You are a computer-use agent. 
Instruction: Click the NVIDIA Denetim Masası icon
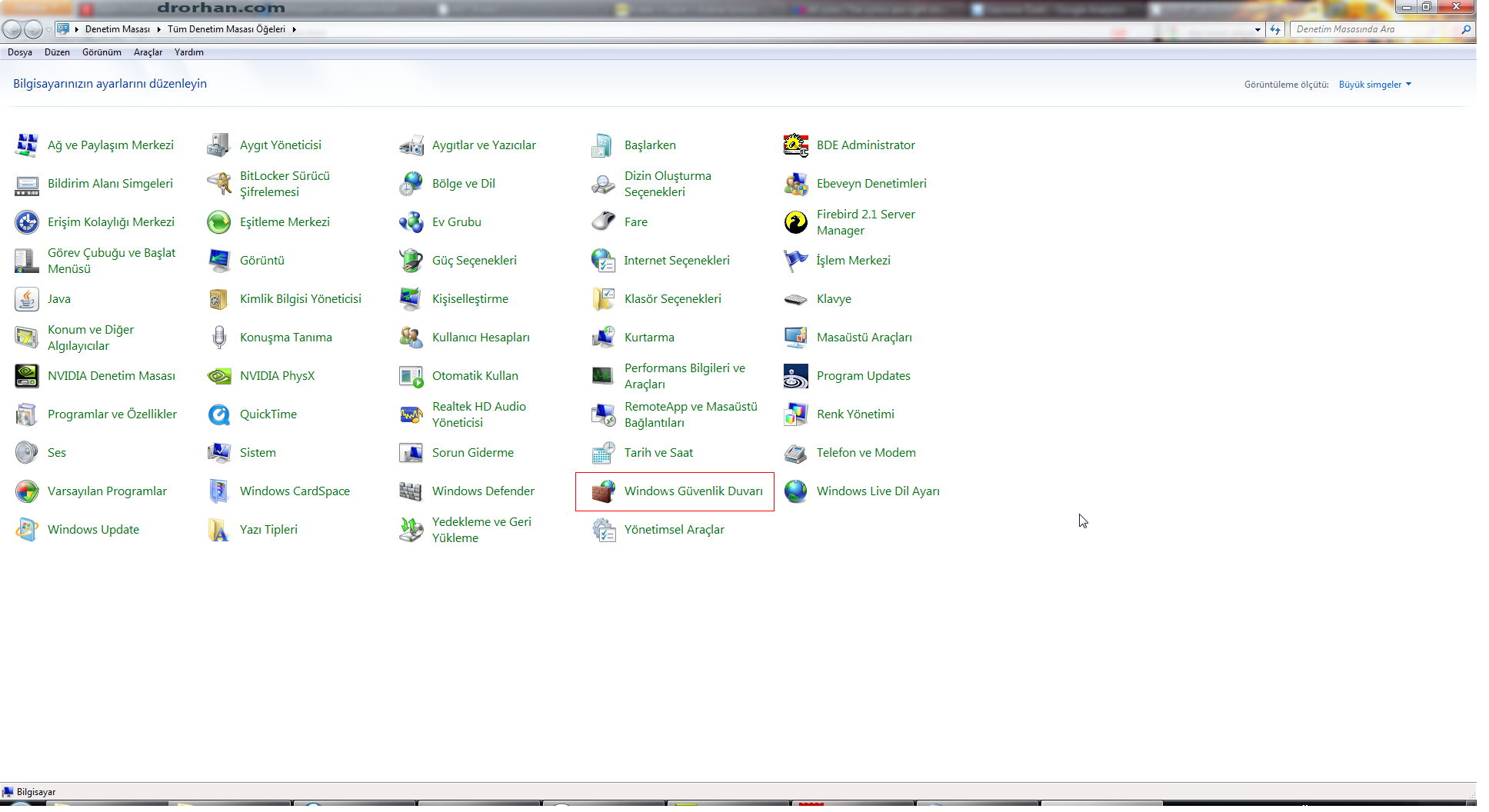(x=27, y=376)
